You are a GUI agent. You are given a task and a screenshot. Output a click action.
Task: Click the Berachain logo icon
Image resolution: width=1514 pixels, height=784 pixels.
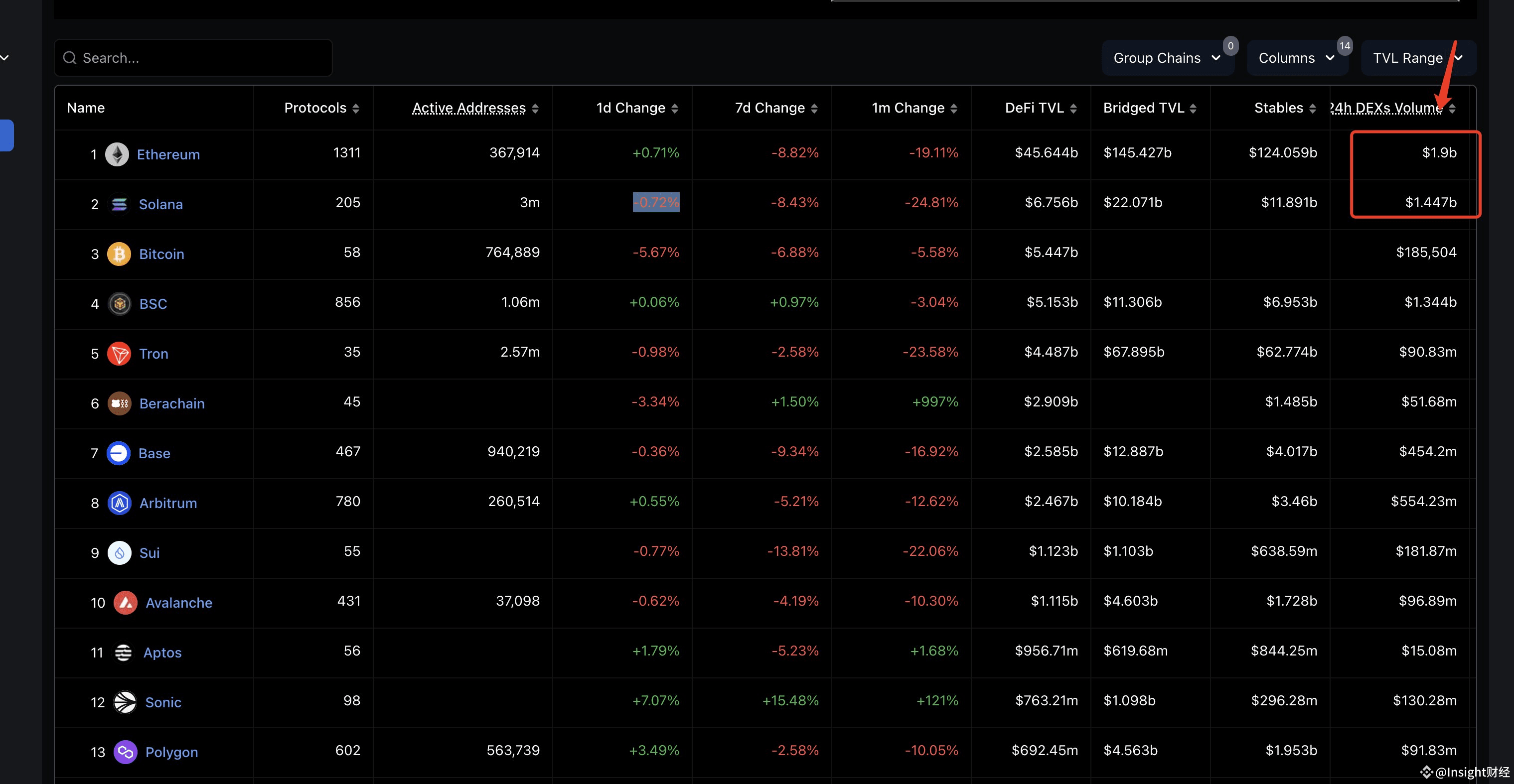coord(120,403)
